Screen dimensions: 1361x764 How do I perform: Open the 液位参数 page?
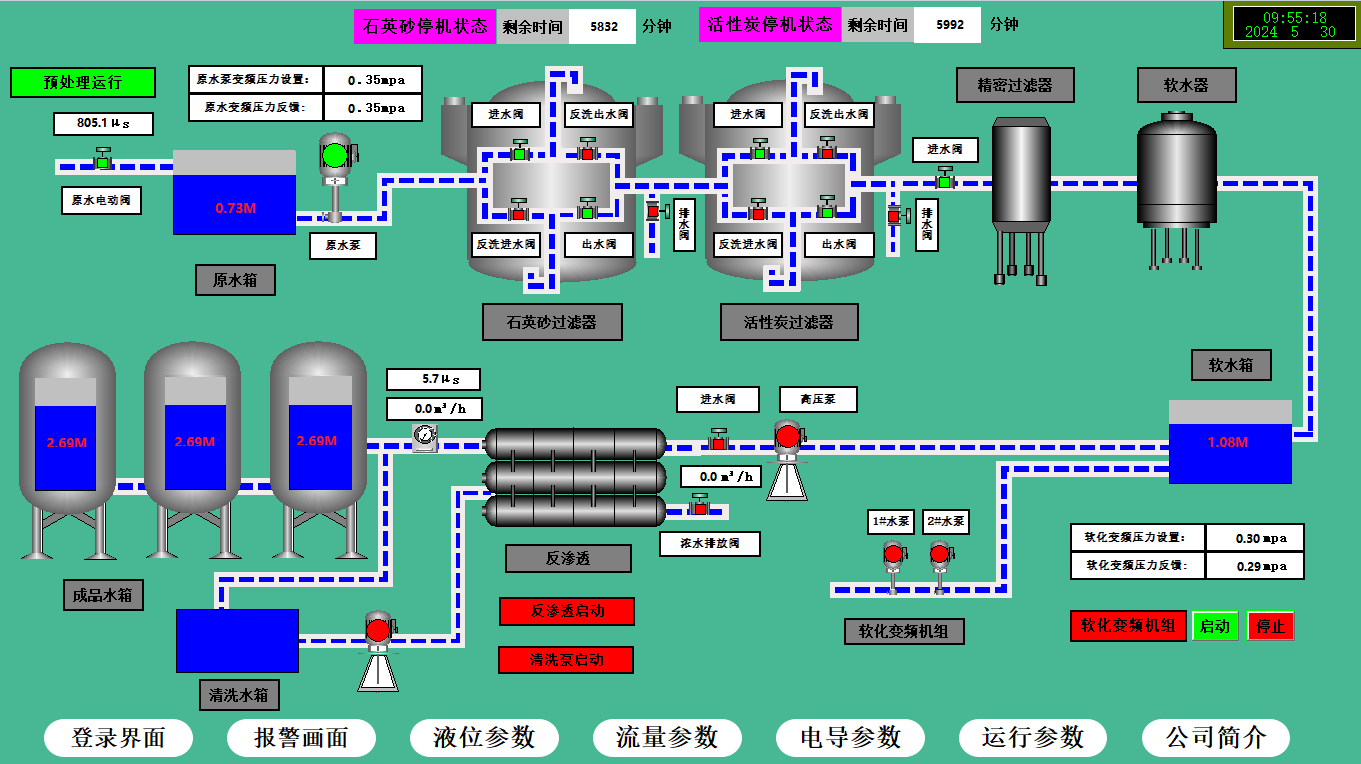[484, 738]
